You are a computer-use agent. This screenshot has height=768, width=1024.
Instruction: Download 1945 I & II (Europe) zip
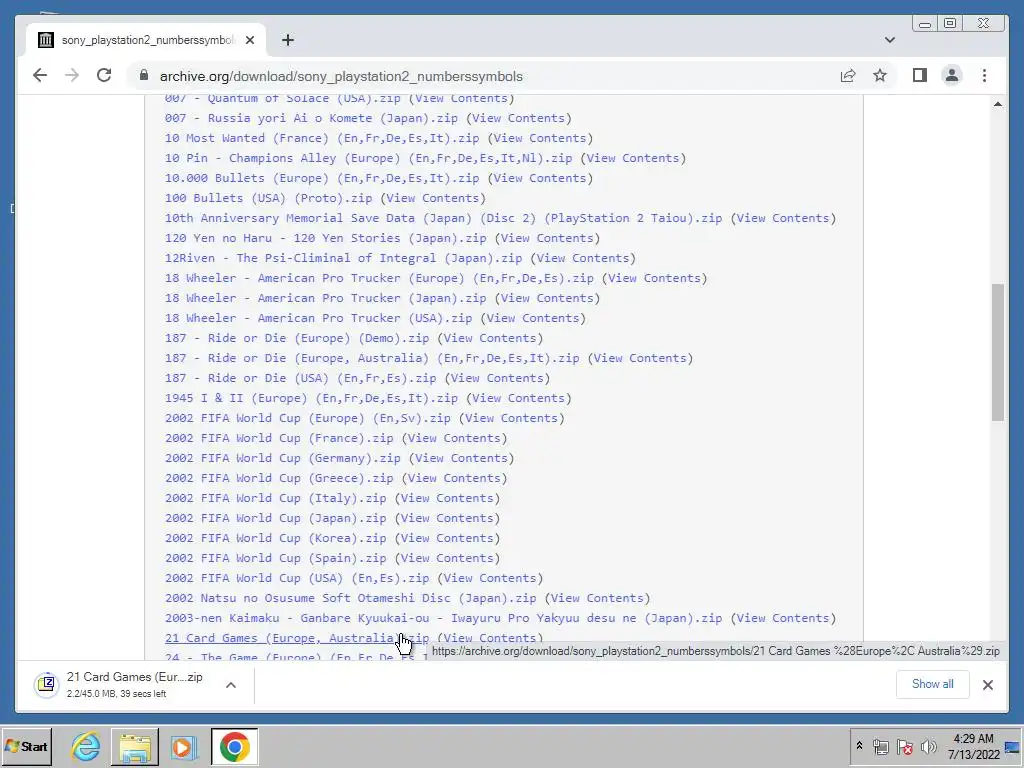(x=311, y=398)
